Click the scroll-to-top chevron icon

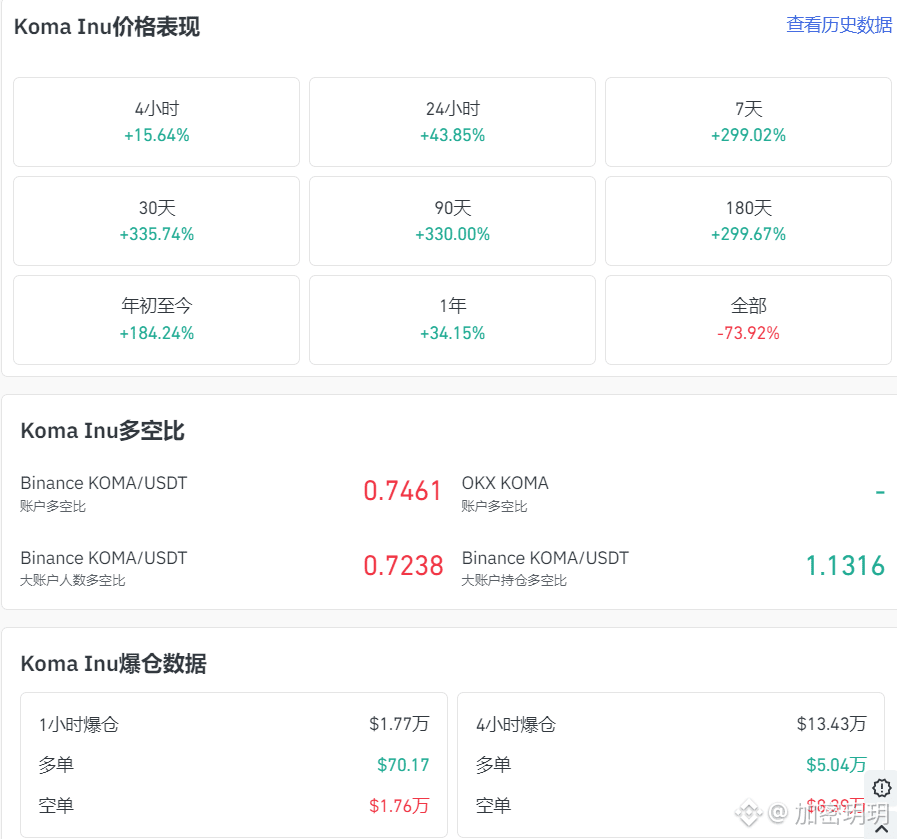(x=882, y=828)
